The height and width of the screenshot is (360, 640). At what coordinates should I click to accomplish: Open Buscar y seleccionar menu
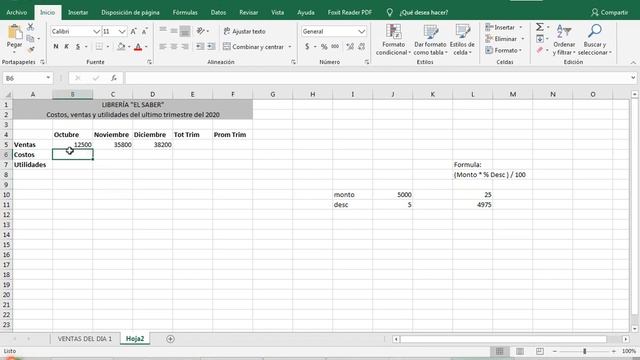coord(595,40)
